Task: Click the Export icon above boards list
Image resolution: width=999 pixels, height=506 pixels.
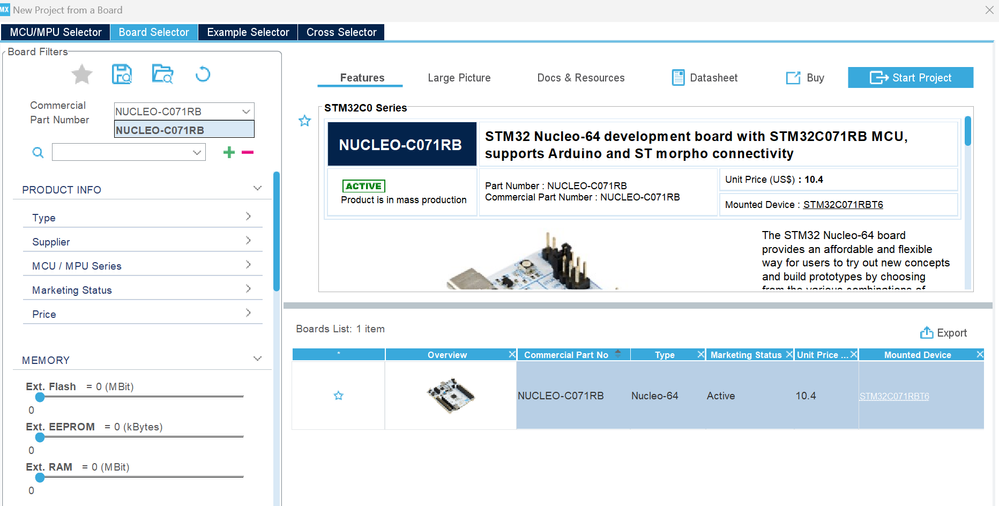Action: [926, 333]
